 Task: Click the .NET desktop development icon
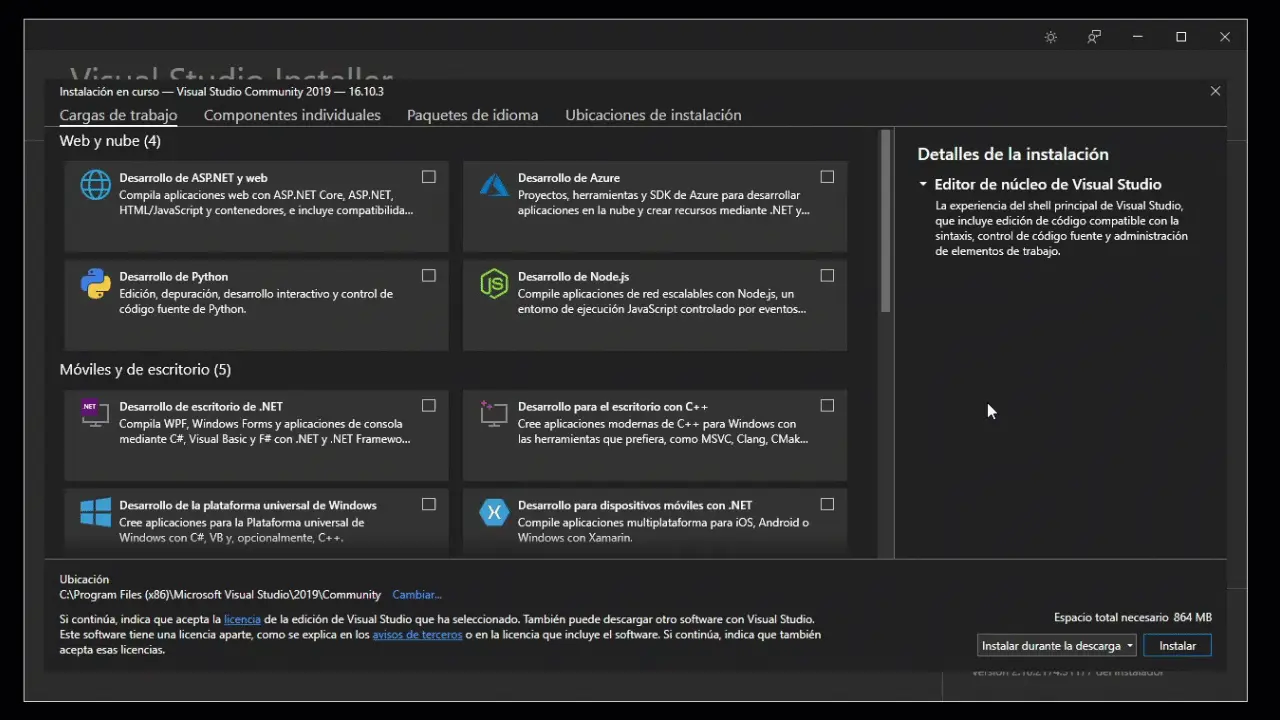(96, 413)
